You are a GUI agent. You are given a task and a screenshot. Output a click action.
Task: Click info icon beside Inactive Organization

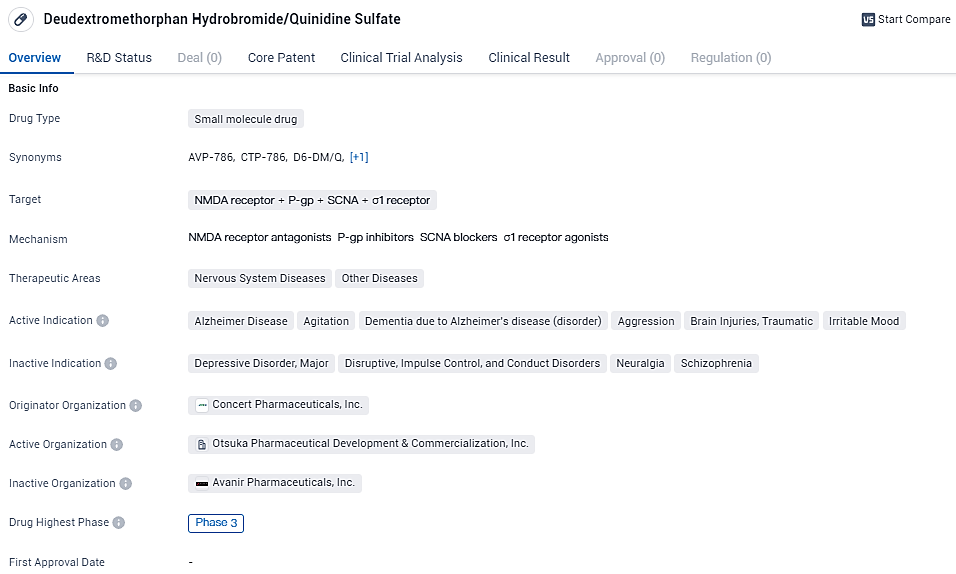coord(126,484)
